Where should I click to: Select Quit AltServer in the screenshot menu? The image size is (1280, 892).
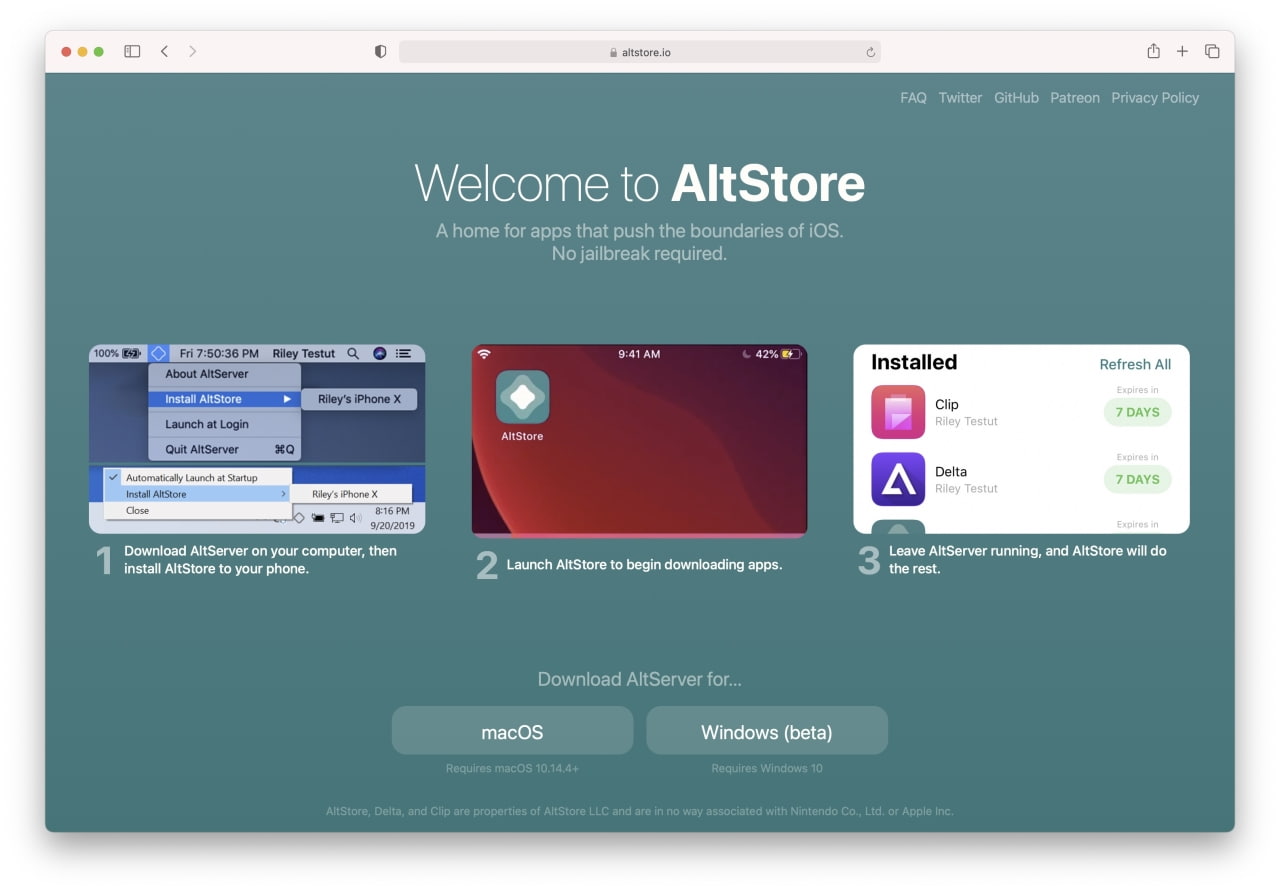224,449
